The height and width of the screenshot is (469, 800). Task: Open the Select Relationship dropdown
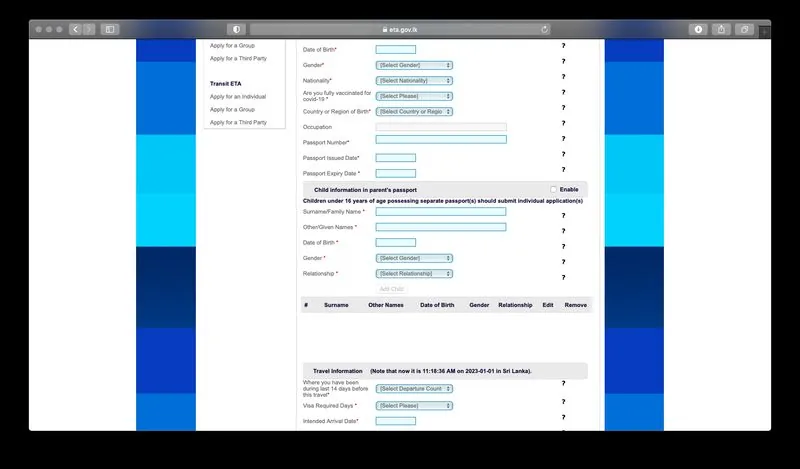[x=414, y=273]
